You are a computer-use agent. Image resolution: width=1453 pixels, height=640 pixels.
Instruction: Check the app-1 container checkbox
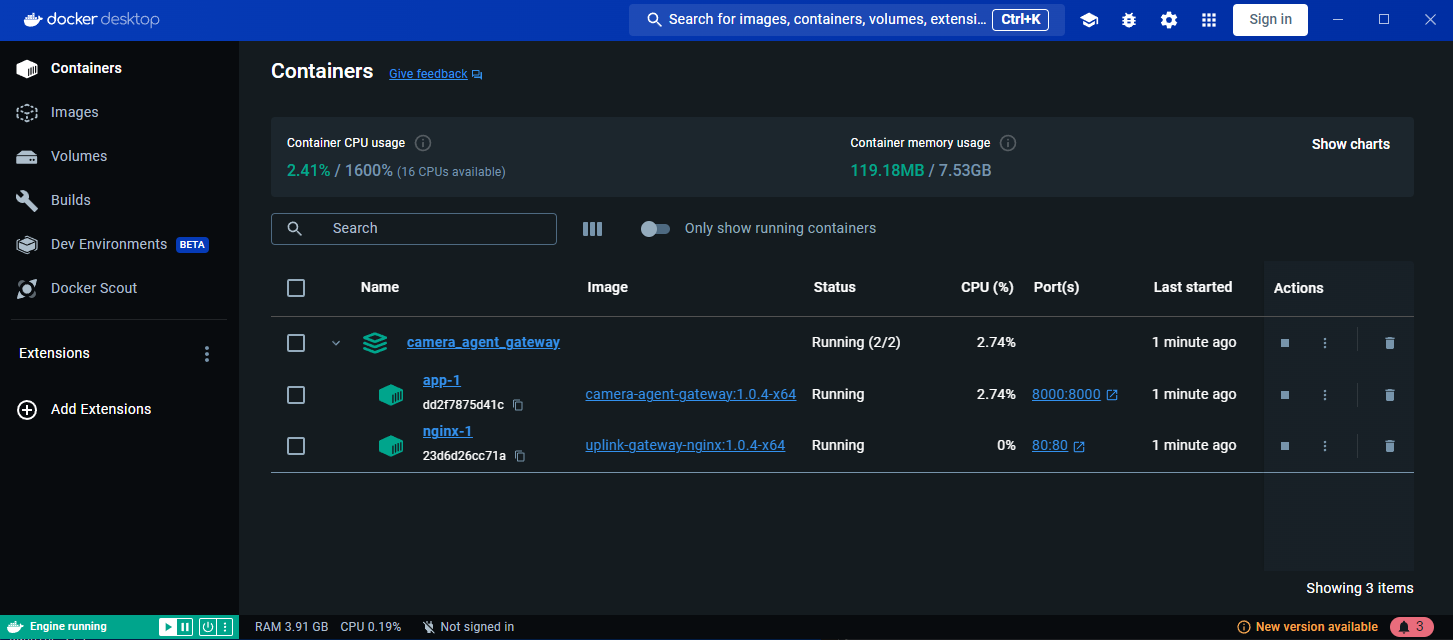click(296, 395)
